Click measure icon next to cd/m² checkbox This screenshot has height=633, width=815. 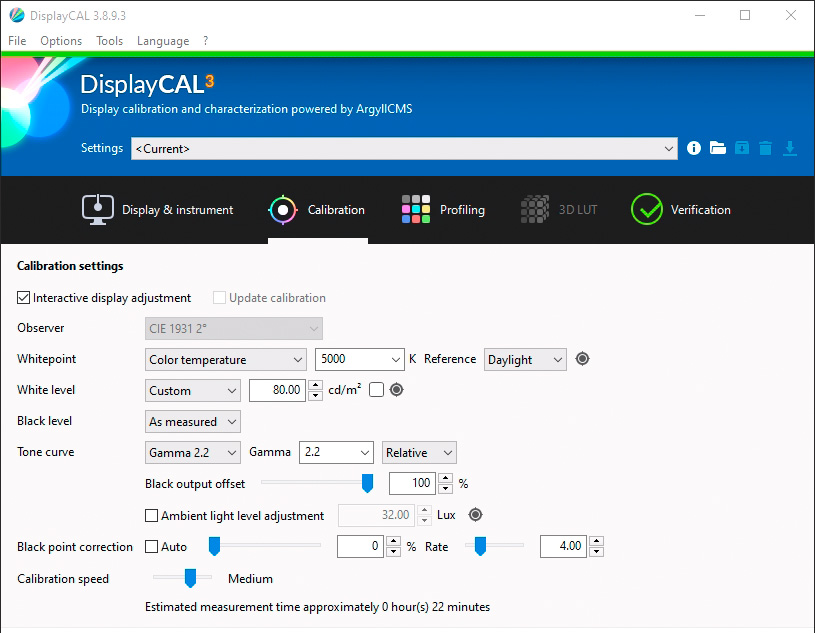[x=397, y=389]
